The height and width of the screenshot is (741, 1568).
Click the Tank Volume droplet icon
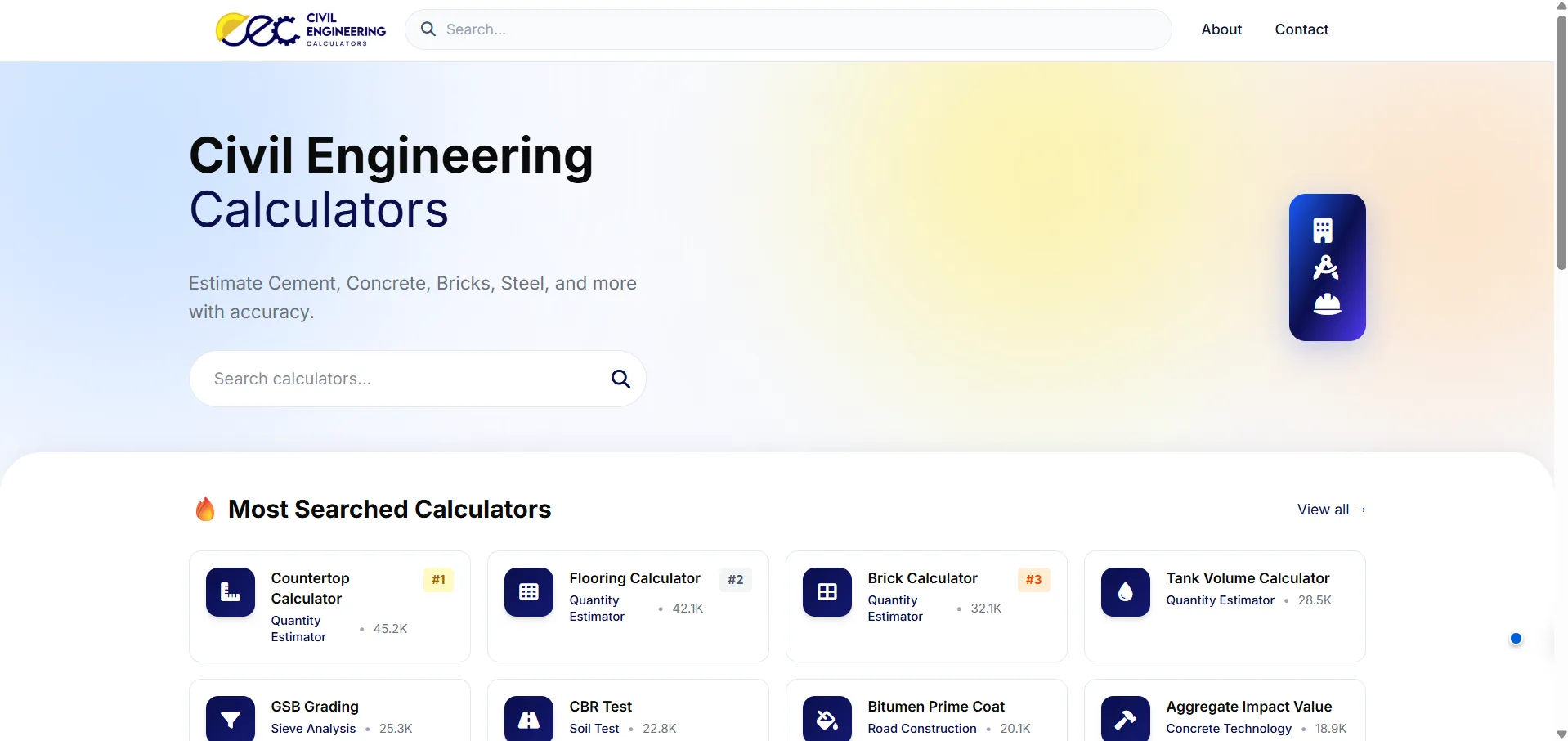[x=1126, y=592]
